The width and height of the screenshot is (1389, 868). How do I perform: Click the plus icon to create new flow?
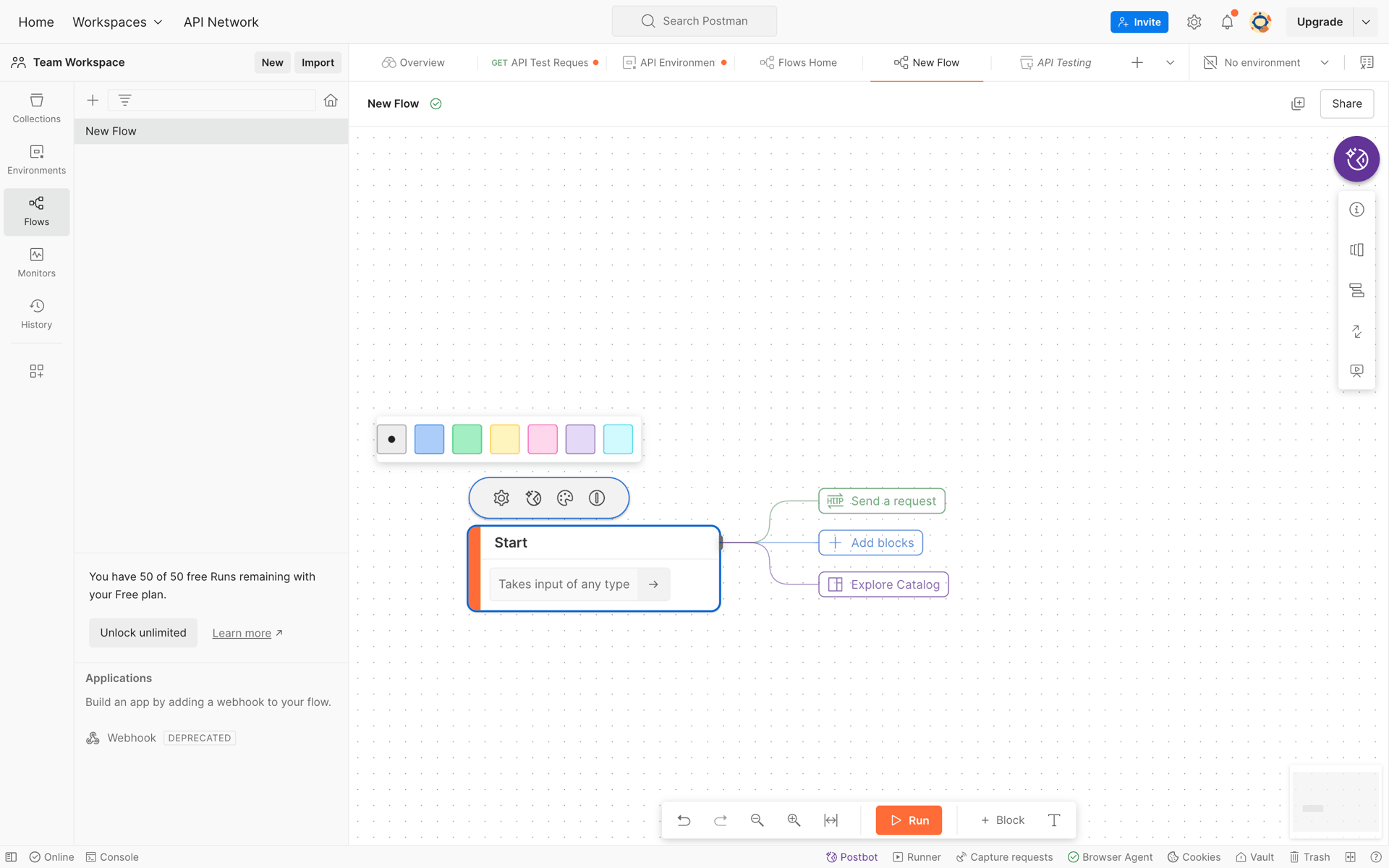[93, 101]
